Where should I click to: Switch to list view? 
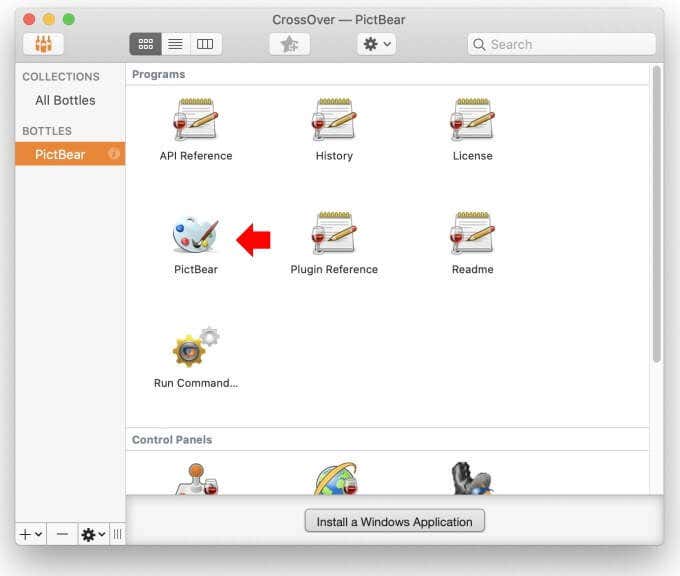[175, 44]
